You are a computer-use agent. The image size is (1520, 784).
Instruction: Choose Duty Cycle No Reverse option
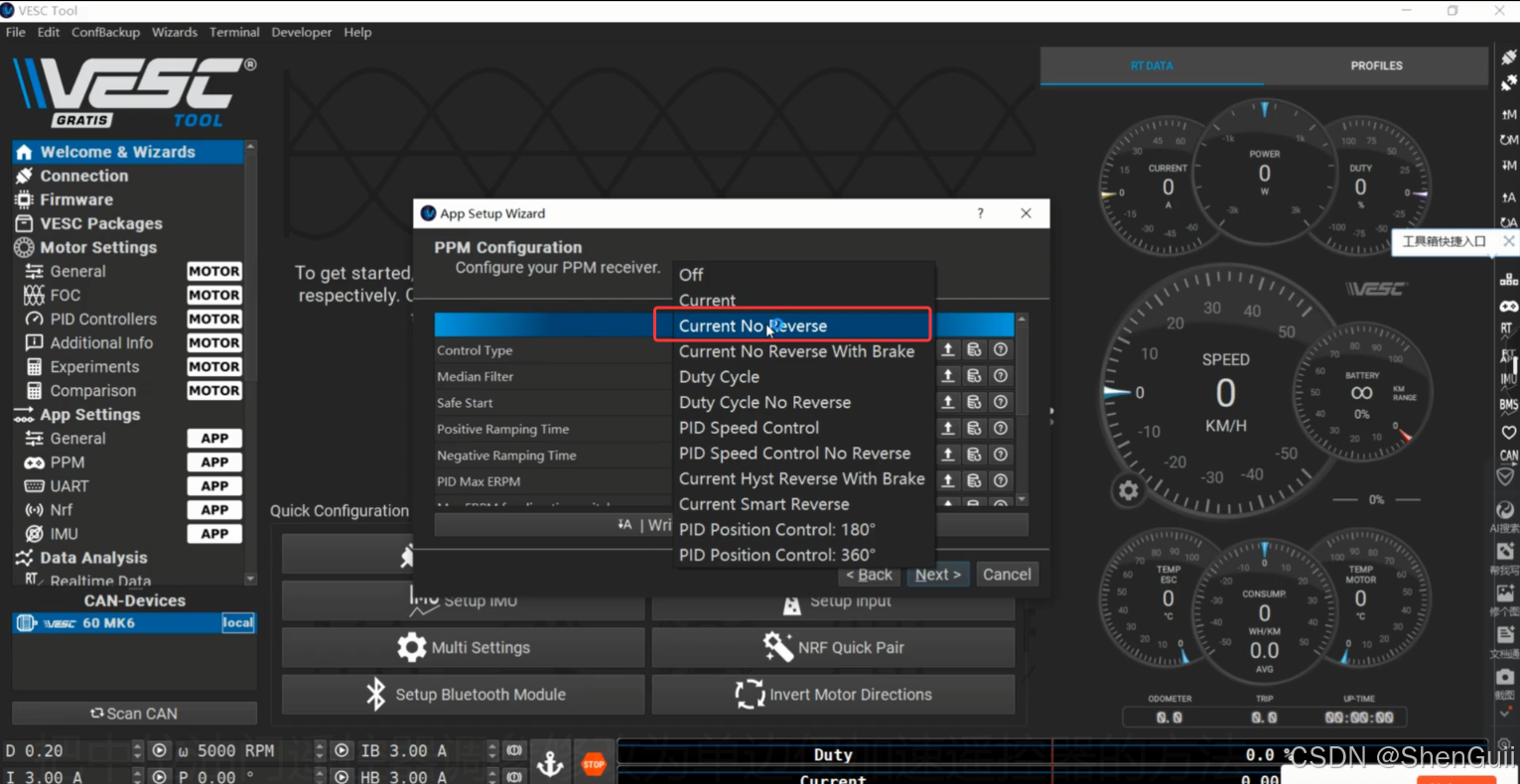coord(764,402)
